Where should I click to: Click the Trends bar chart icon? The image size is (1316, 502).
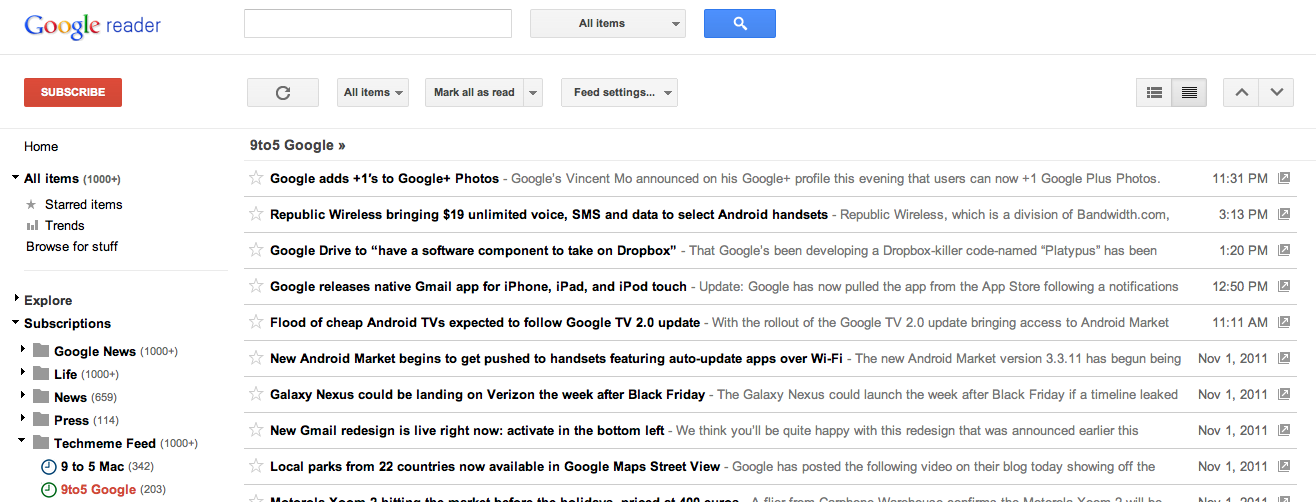pos(32,226)
